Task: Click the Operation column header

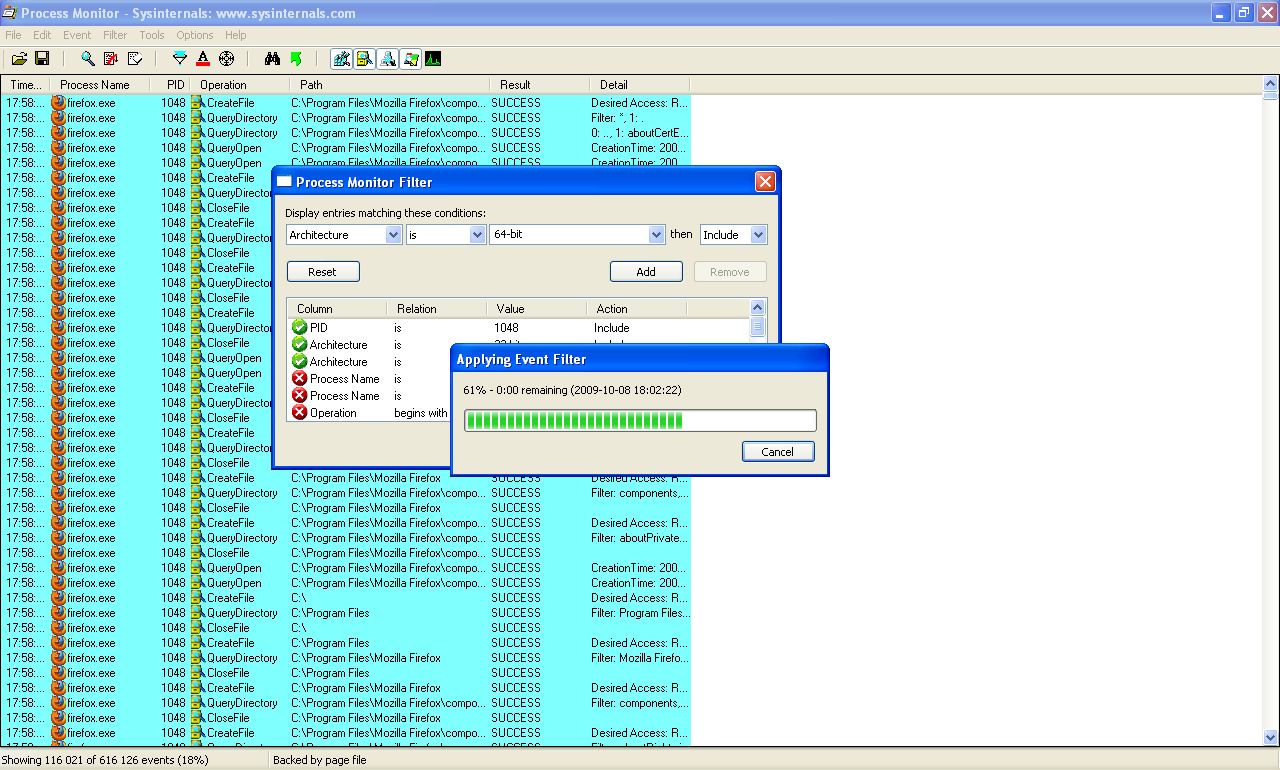Action: coord(240,85)
